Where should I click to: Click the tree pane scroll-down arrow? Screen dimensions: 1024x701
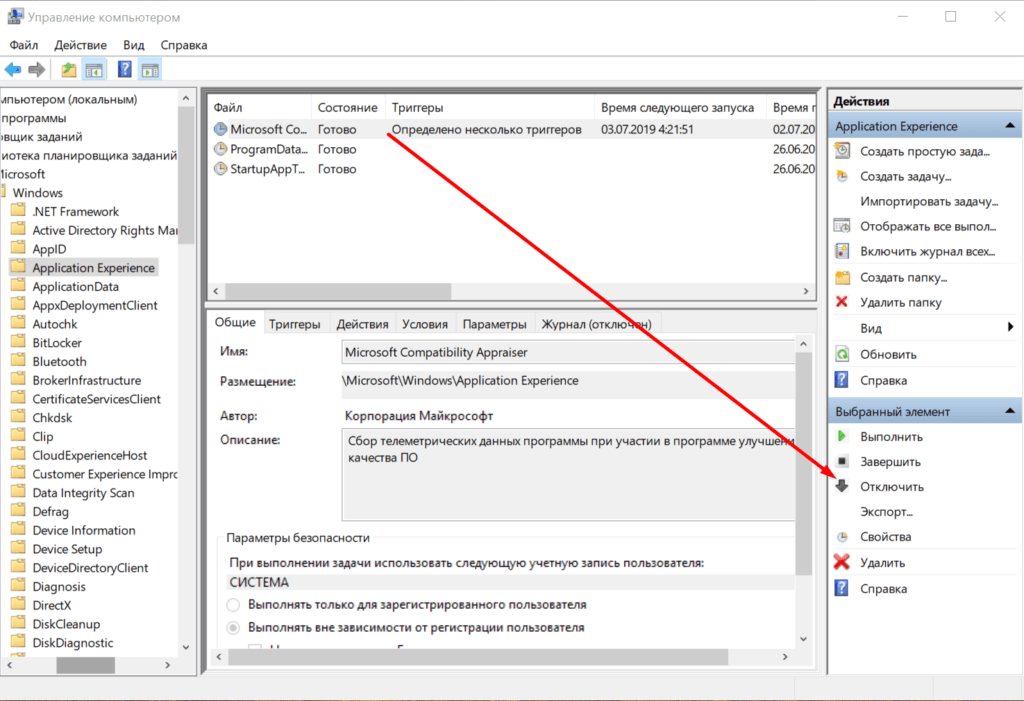pyautogui.click(x=186, y=647)
